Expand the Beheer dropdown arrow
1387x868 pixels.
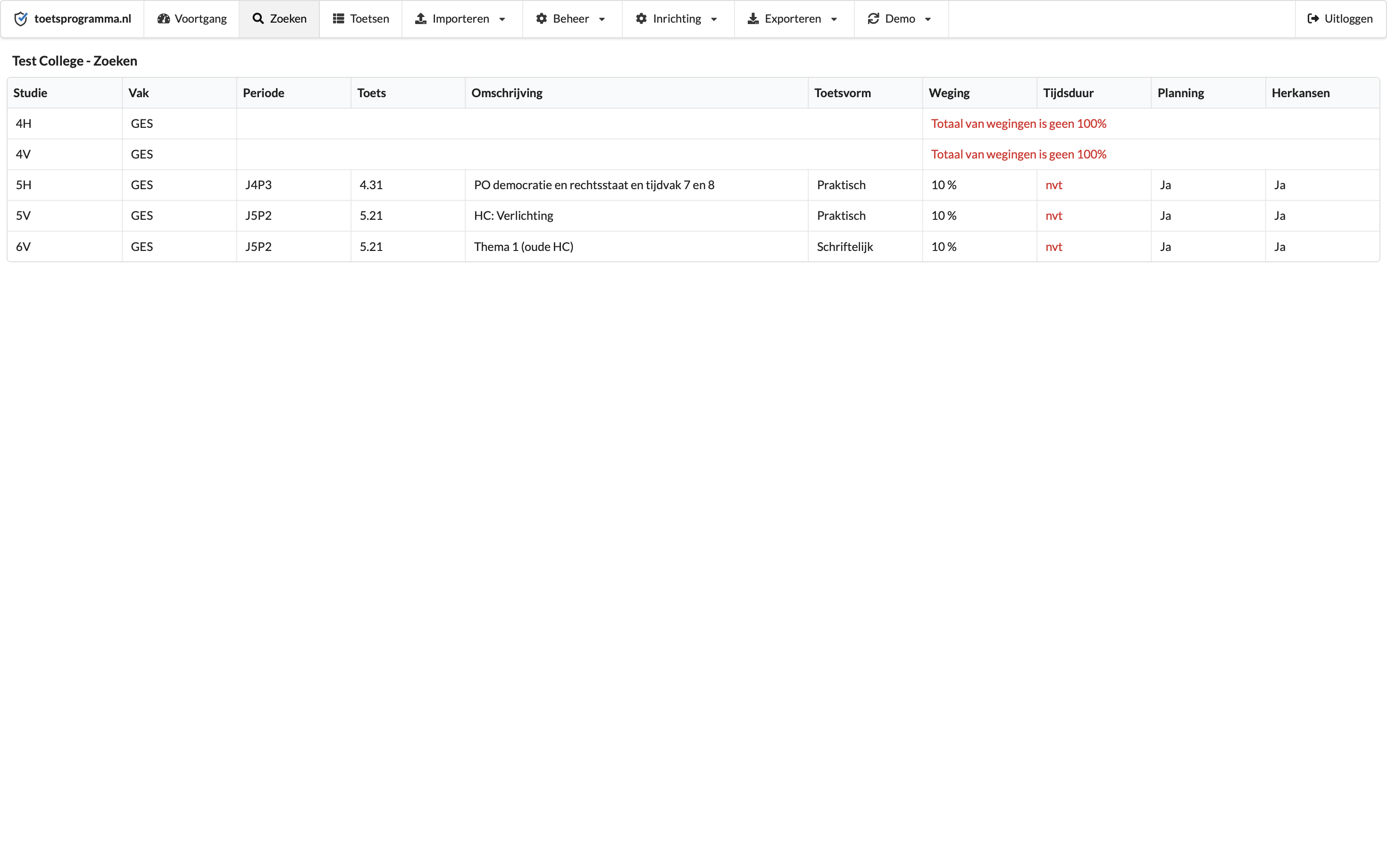(602, 19)
